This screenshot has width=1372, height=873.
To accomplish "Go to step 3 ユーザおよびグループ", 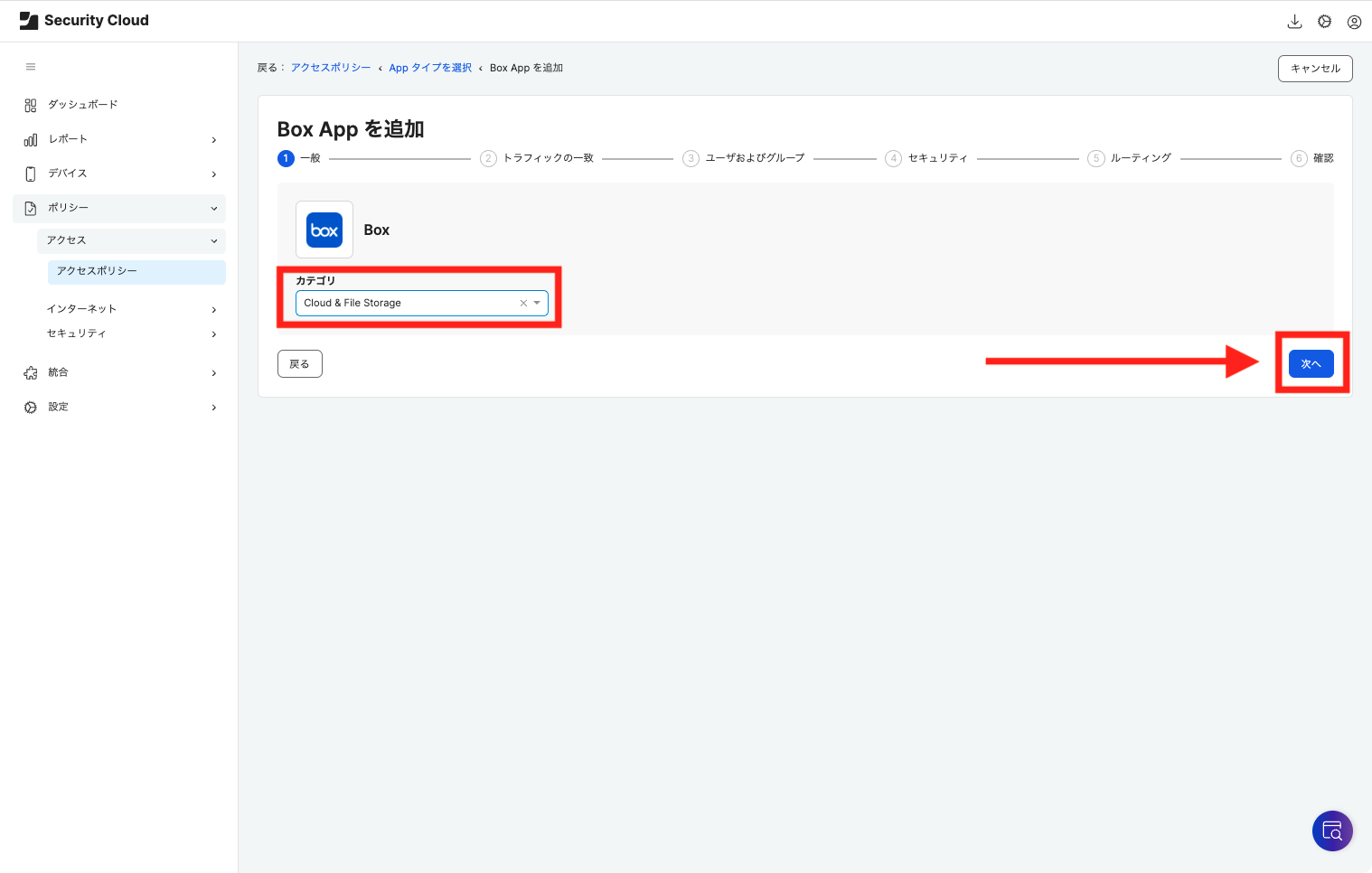I will (744, 158).
